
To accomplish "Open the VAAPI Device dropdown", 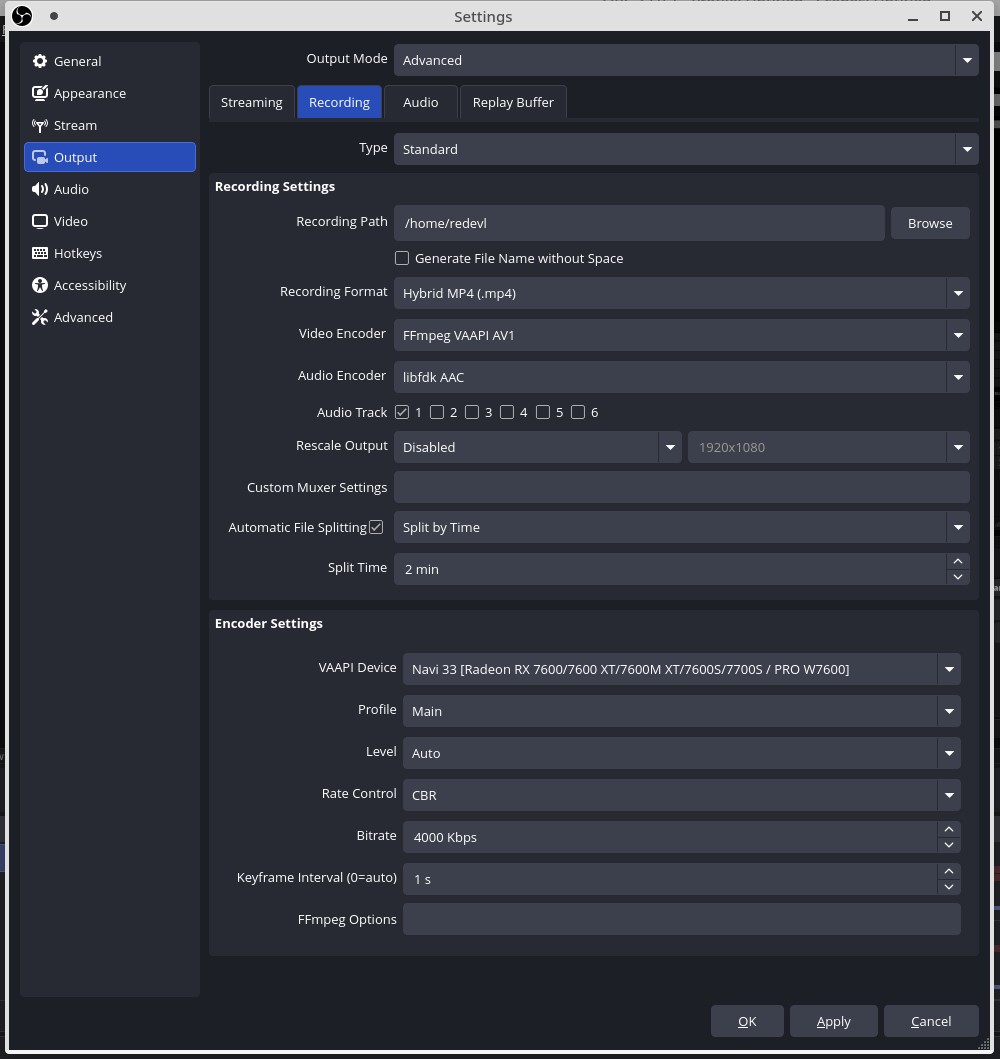I will point(682,669).
